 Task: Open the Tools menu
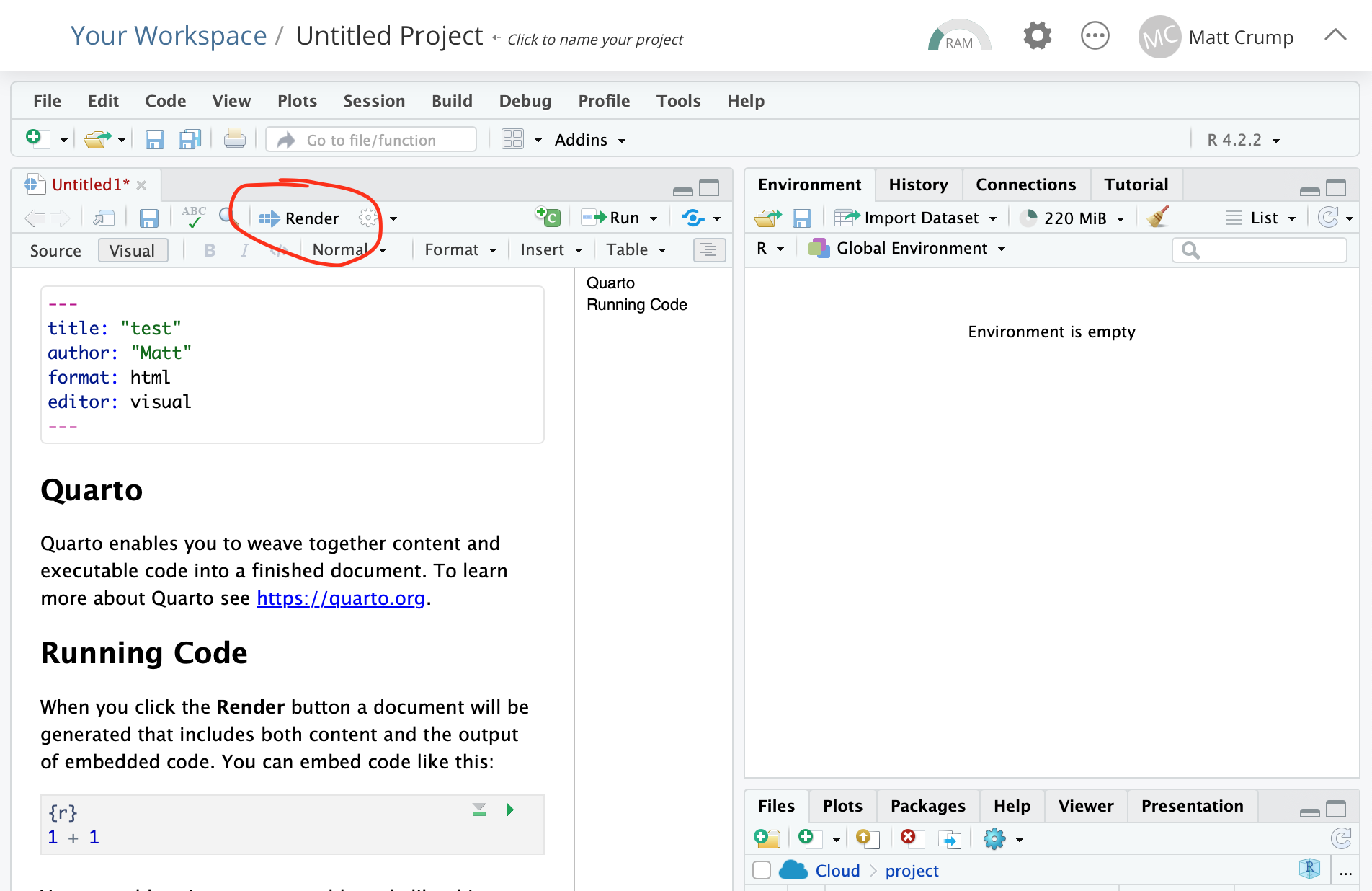tap(678, 101)
